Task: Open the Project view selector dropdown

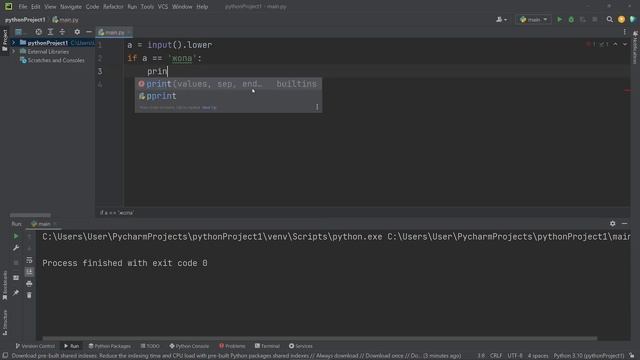Action: point(20,32)
